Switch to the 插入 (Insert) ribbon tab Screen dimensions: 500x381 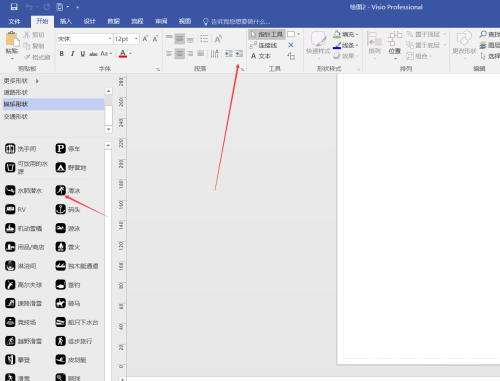pos(66,22)
